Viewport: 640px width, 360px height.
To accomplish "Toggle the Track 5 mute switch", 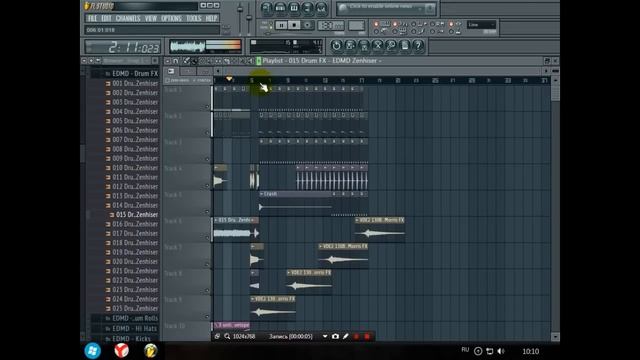I will point(207,212).
